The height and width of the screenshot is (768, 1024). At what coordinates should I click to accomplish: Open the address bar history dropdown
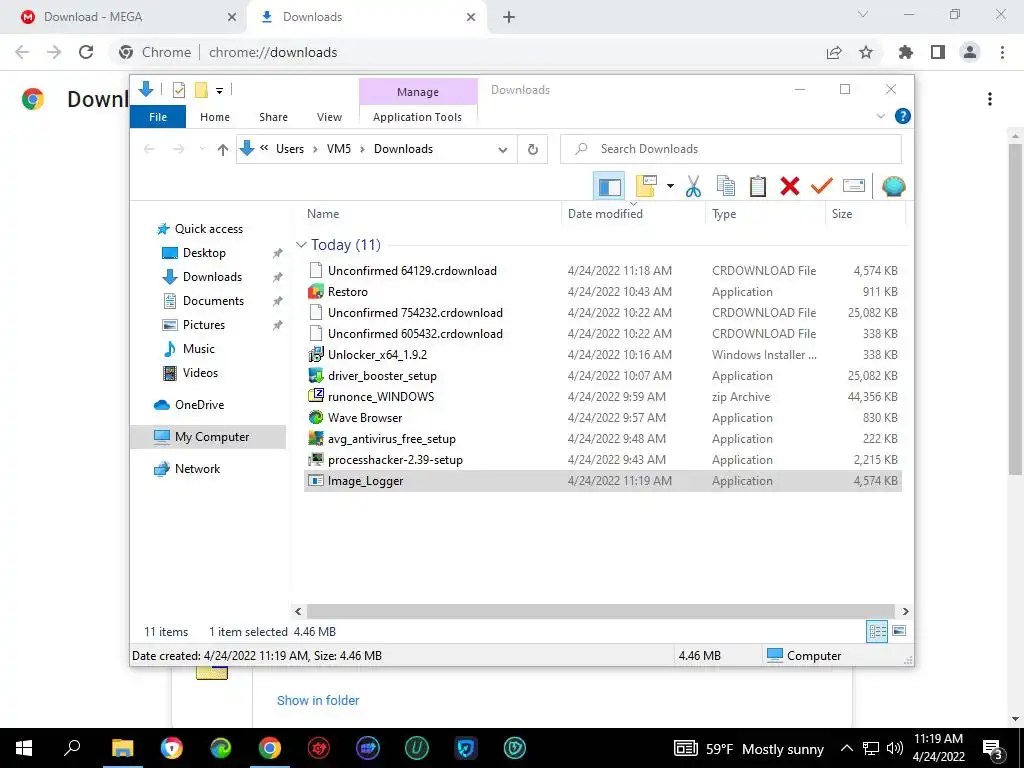click(503, 150)
